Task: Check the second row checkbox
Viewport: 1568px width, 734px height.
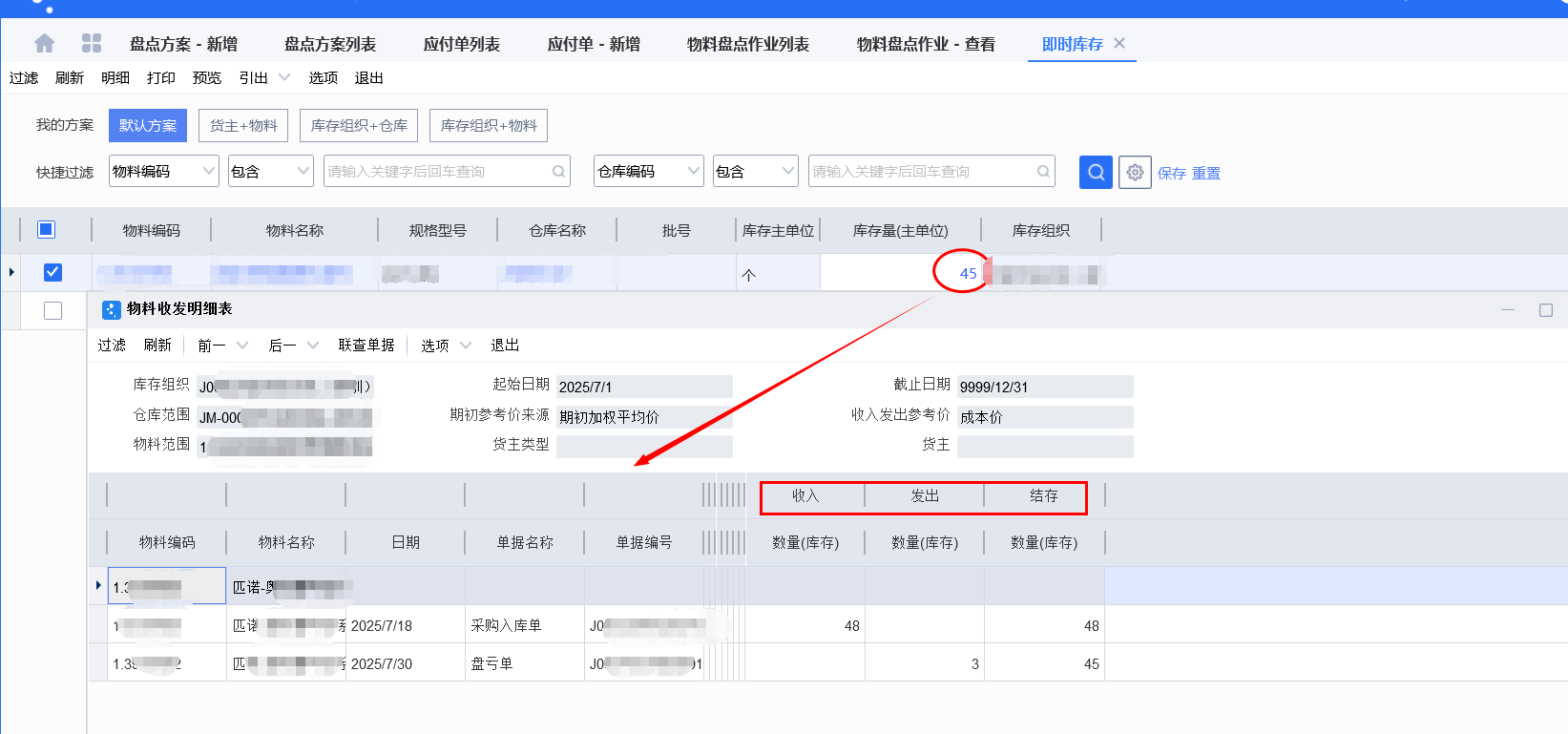Action: pos(52,310)
